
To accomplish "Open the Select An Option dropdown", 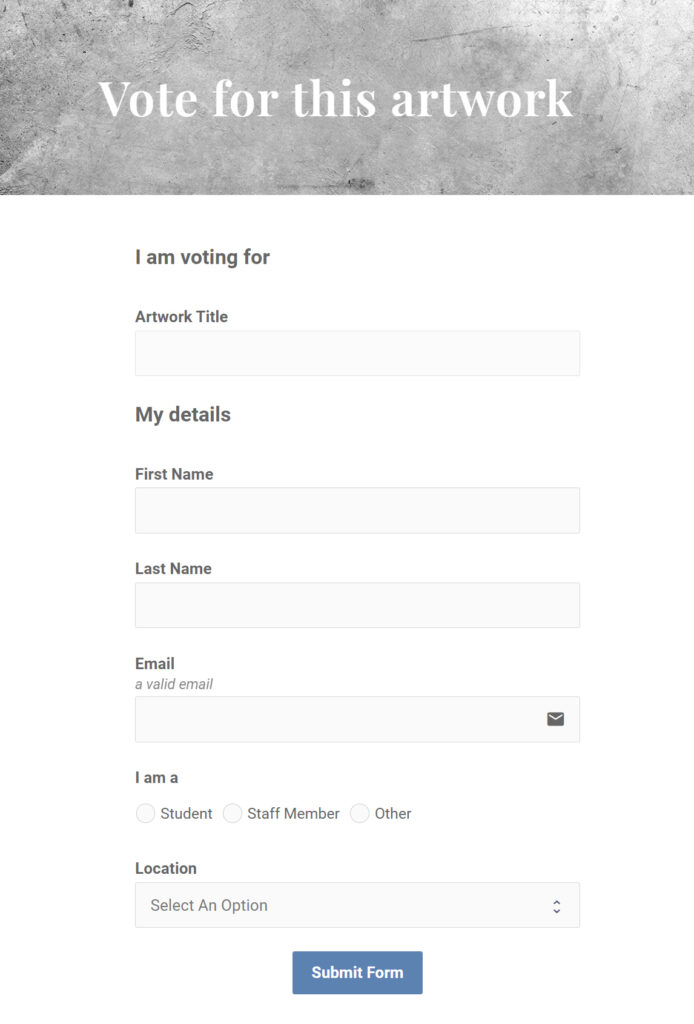I will coord(357,905).
